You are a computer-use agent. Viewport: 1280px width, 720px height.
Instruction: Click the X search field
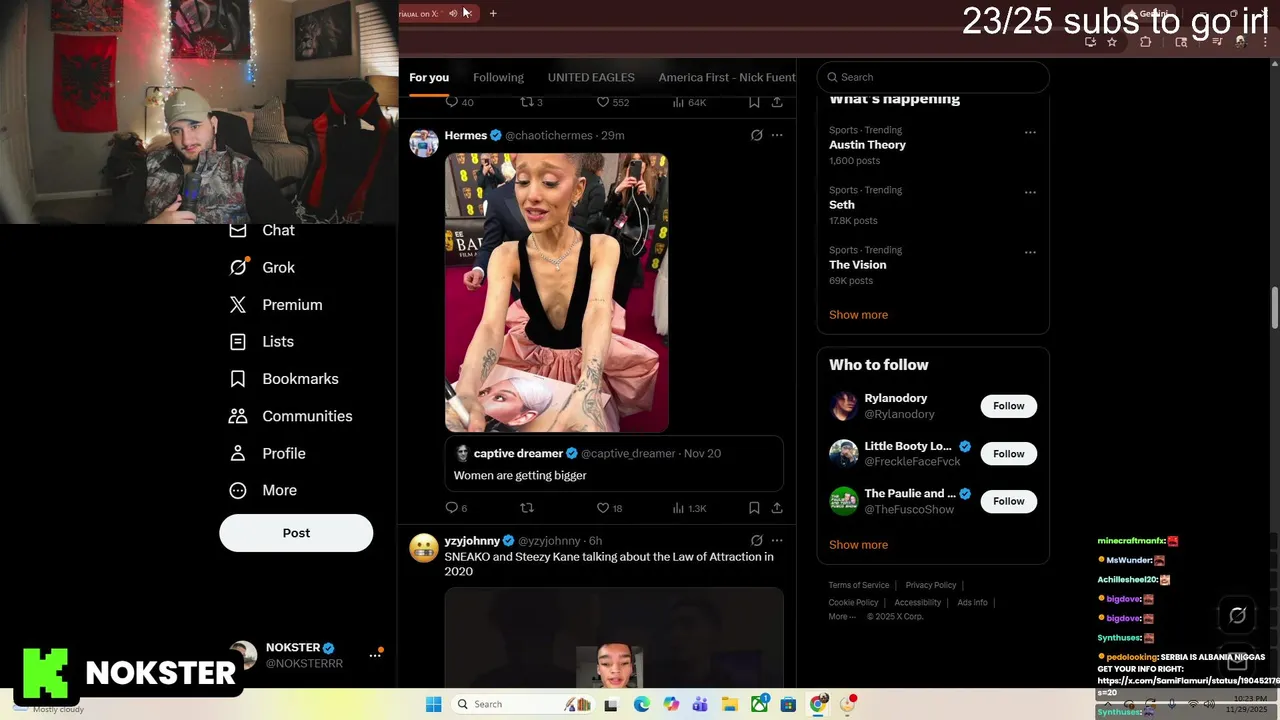tap(933, 77)
